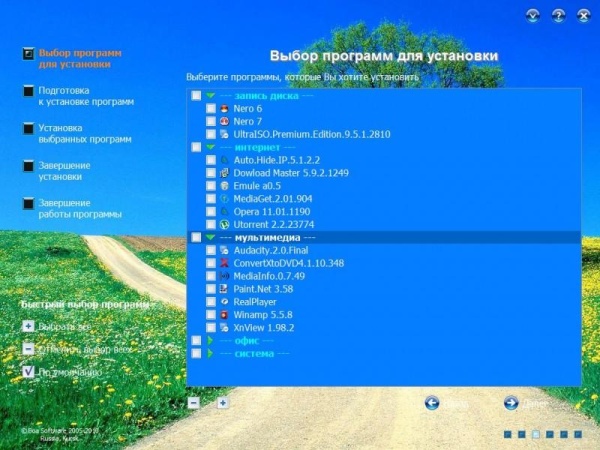Select the Paint.Net 3.58 row text

(263, 289)
